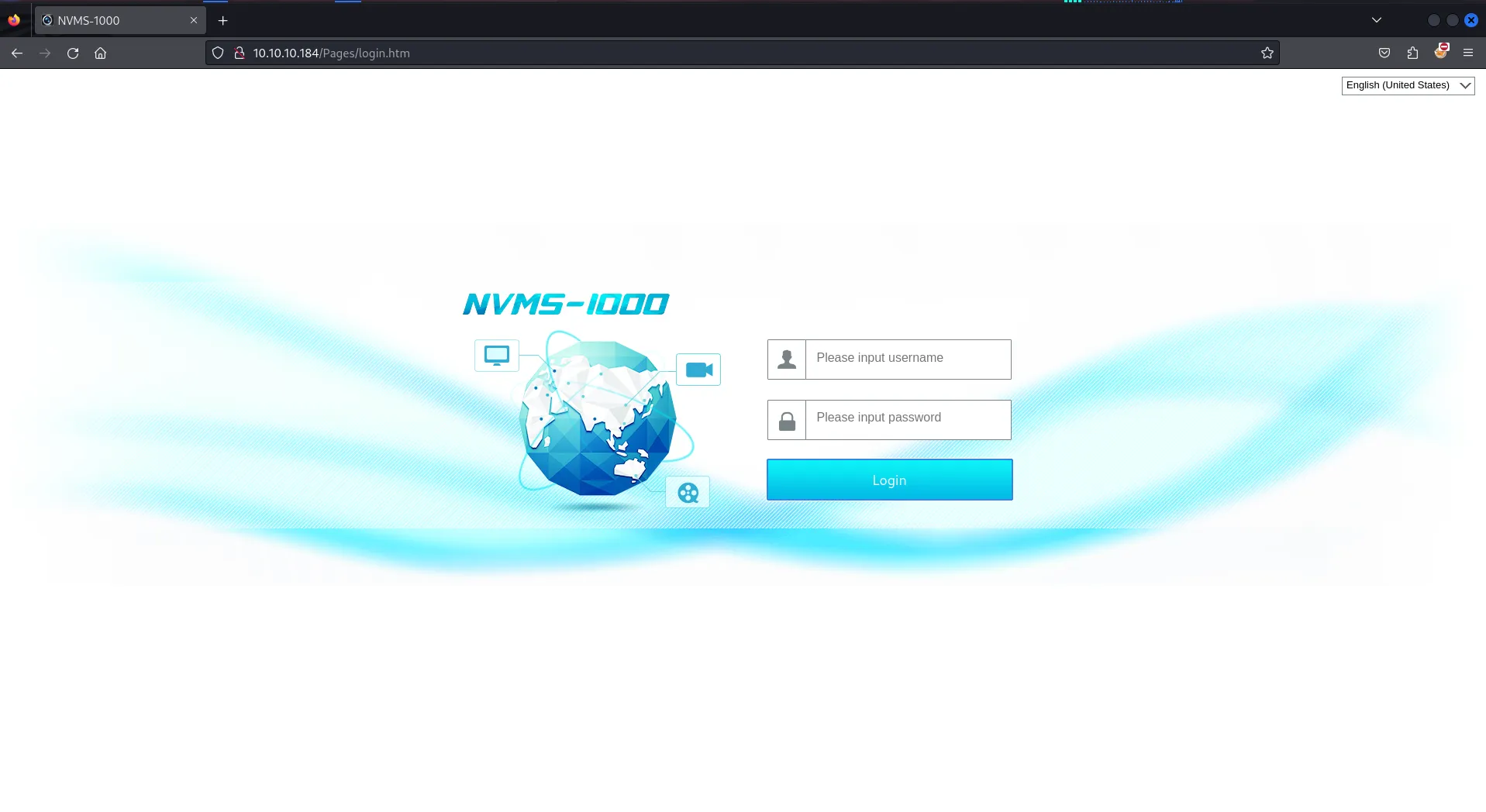Bookmark this page with the star
The image size is (1486, 812).
[1267, 53]
